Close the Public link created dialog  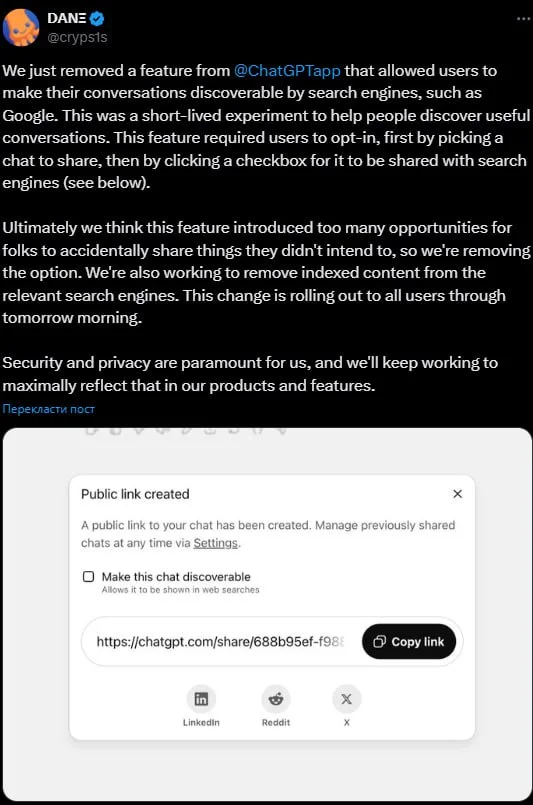(x=458, y=494)
